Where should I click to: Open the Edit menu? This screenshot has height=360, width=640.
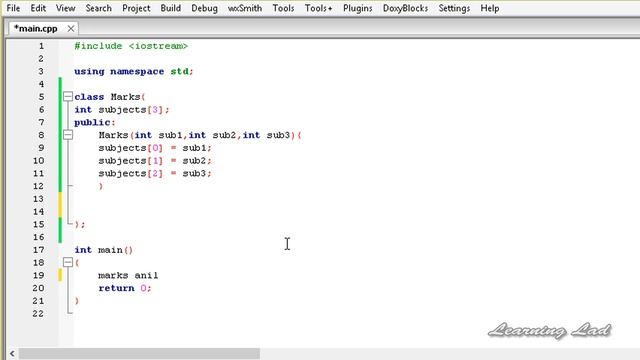pyautogui.click(x=38, y=8)
